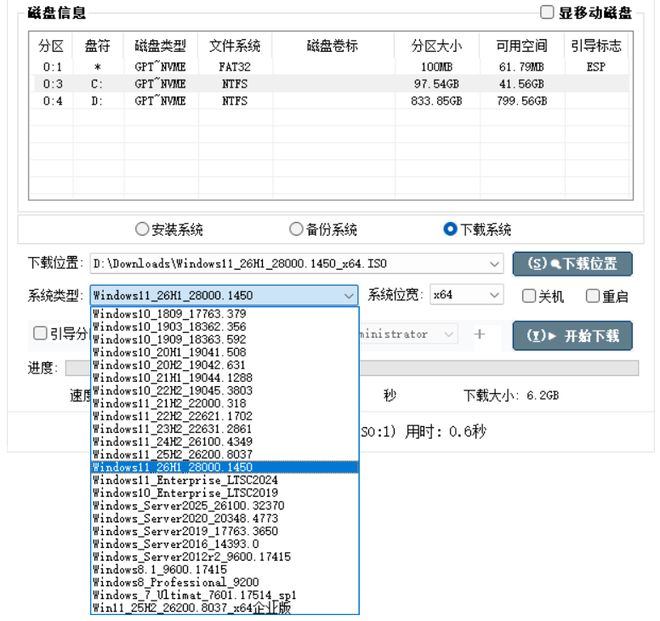Screen dimensions: 660x621
Task: Select highlighted Windows11_26H1_28000.1450 entry
Action: coord(225,467)
